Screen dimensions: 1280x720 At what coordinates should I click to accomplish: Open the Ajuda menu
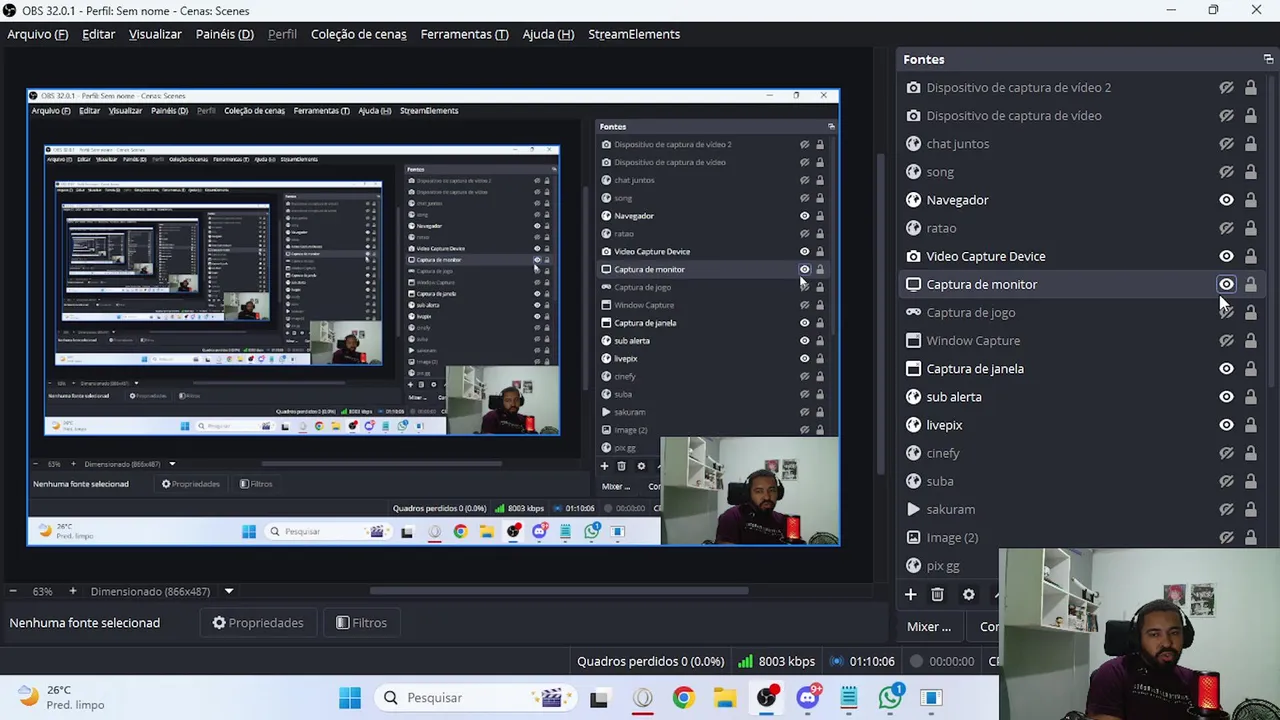(x=548, y=34)
